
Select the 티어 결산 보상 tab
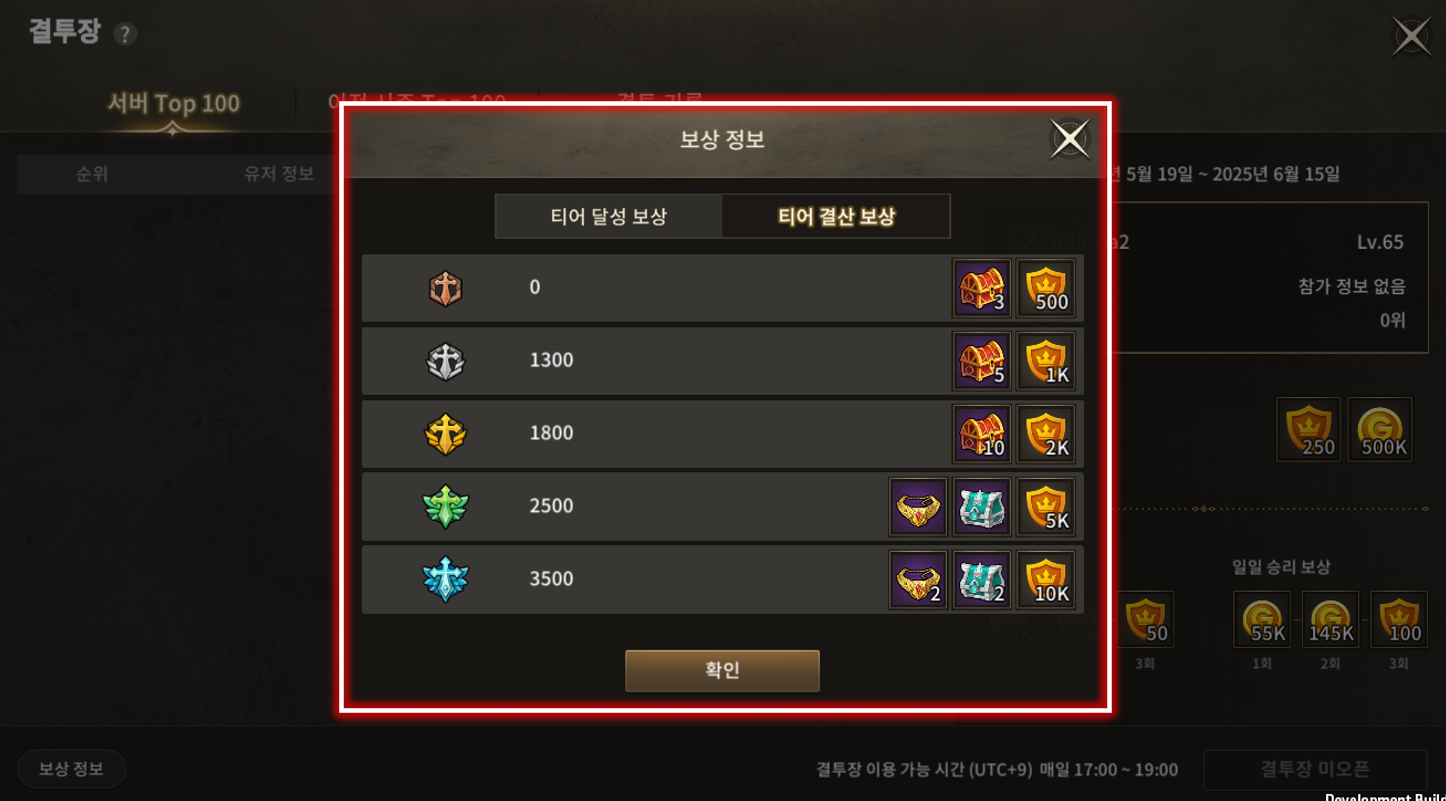(x=836, y=216)
